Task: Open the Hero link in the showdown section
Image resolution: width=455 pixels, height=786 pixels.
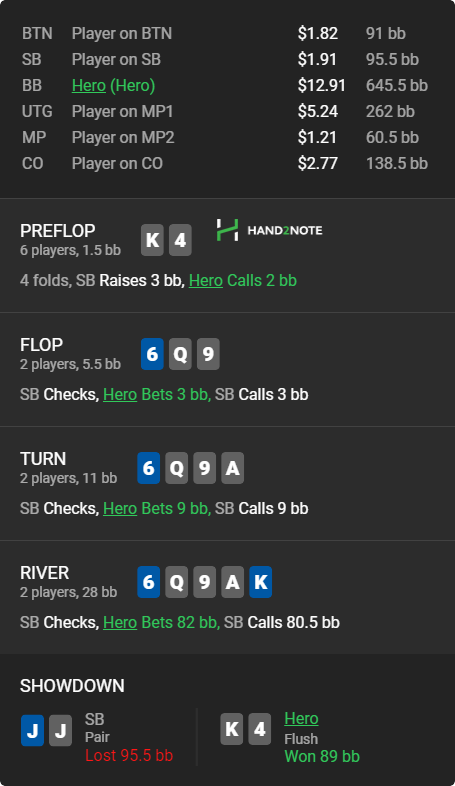Action: tap(301, 718)
